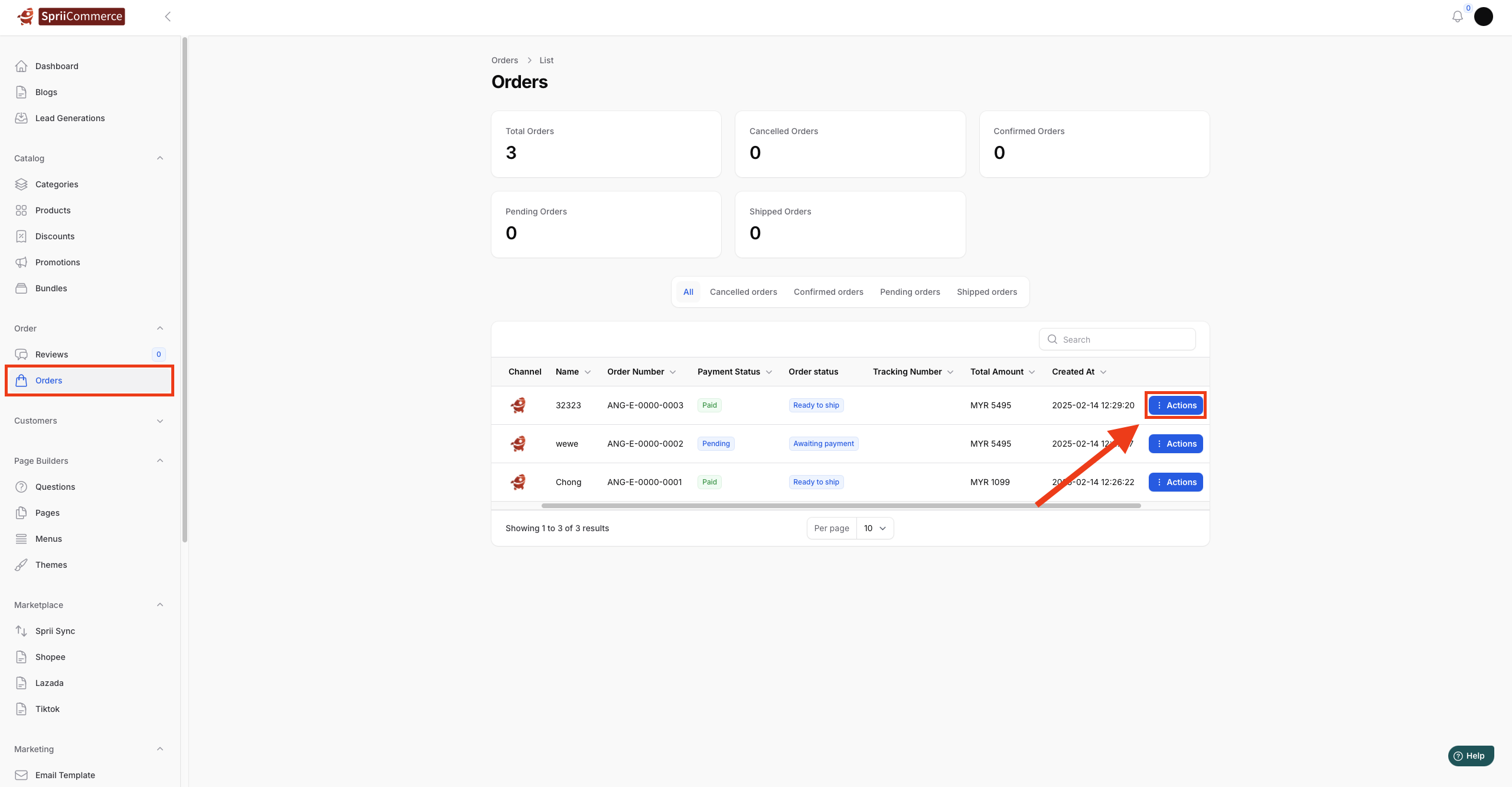Collapse sidebar with the chevron arrow
Image resolution: width=1512 pixels, height=787 pixels.
[x=168, y=17]
